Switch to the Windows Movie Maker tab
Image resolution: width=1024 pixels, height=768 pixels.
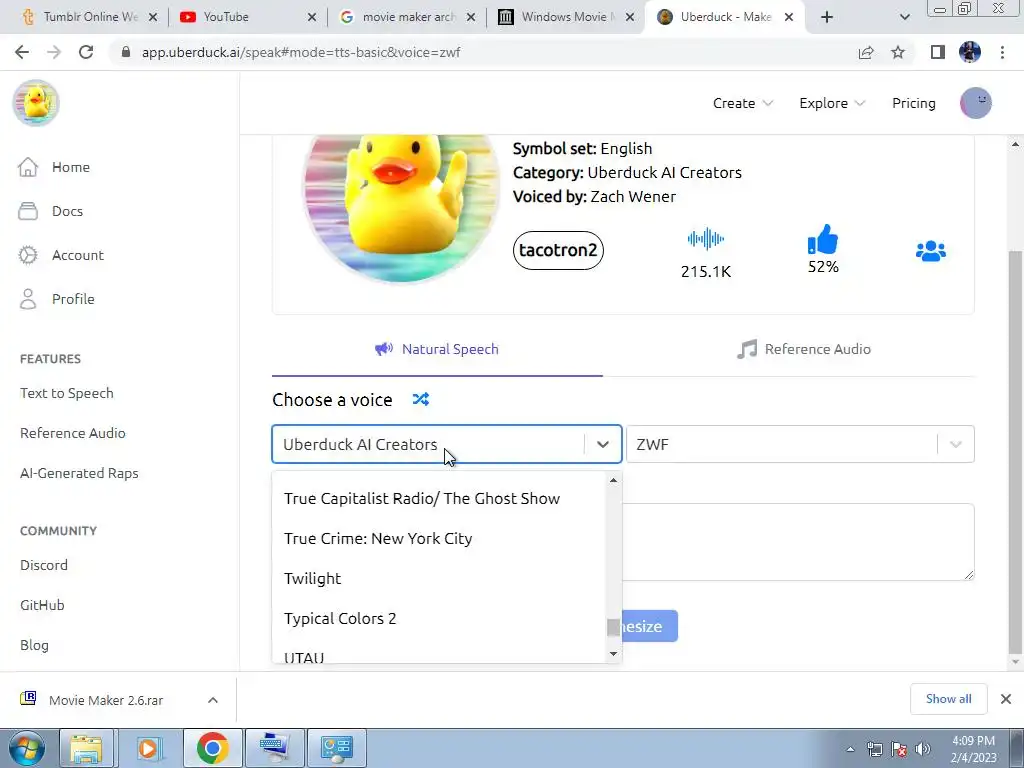pos(566,17)
